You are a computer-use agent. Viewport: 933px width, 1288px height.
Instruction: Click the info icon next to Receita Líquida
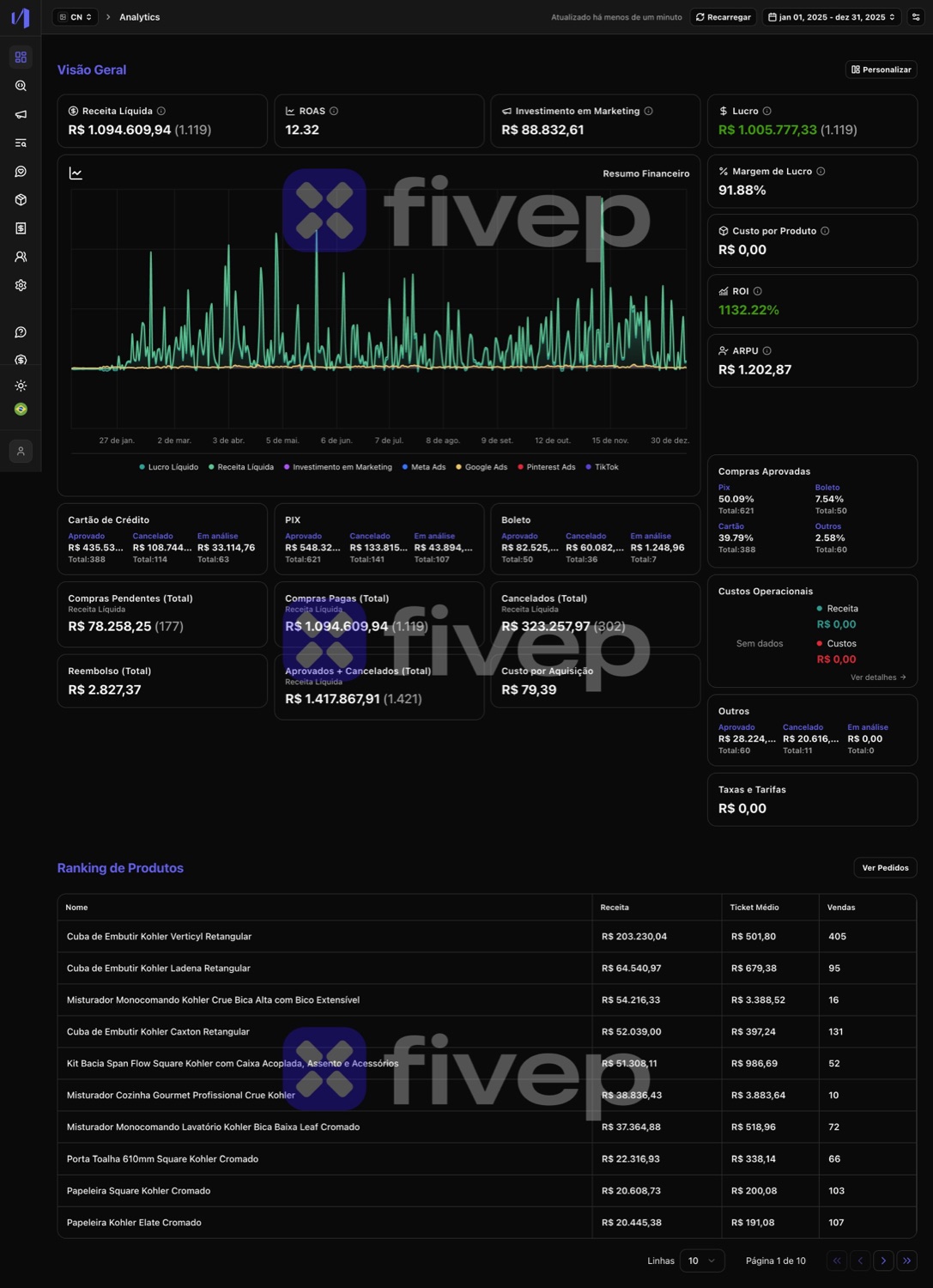[x=161, y=111]
